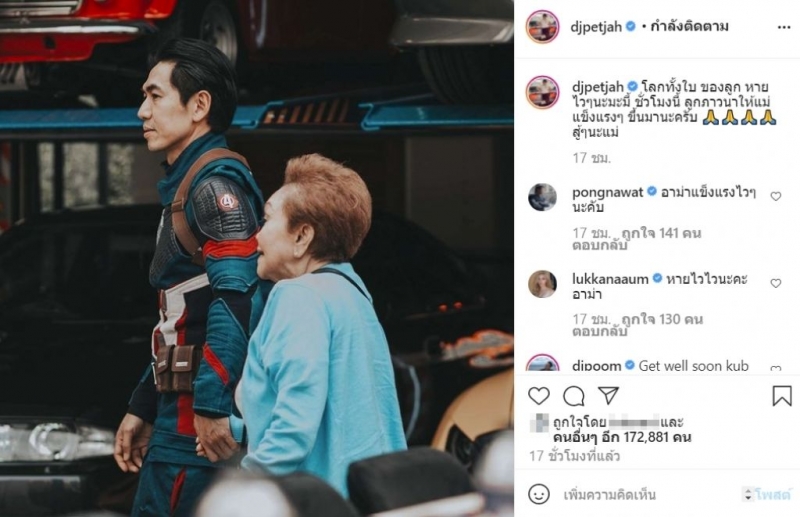Open lukkanaaum's avatar picture
This screenshot has width=800, height=517.
(542, 284)
